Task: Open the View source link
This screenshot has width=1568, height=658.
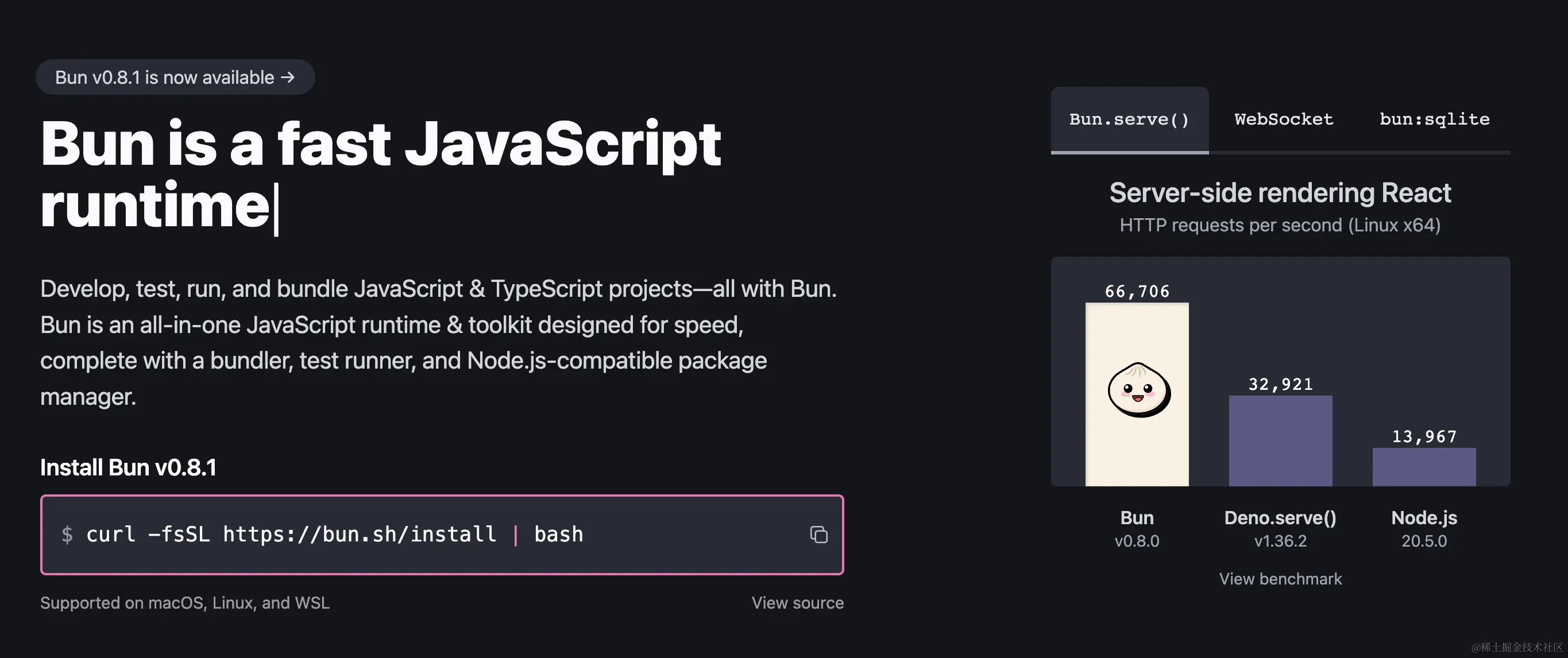Action: pyautogui.click(x=797, y=603)
